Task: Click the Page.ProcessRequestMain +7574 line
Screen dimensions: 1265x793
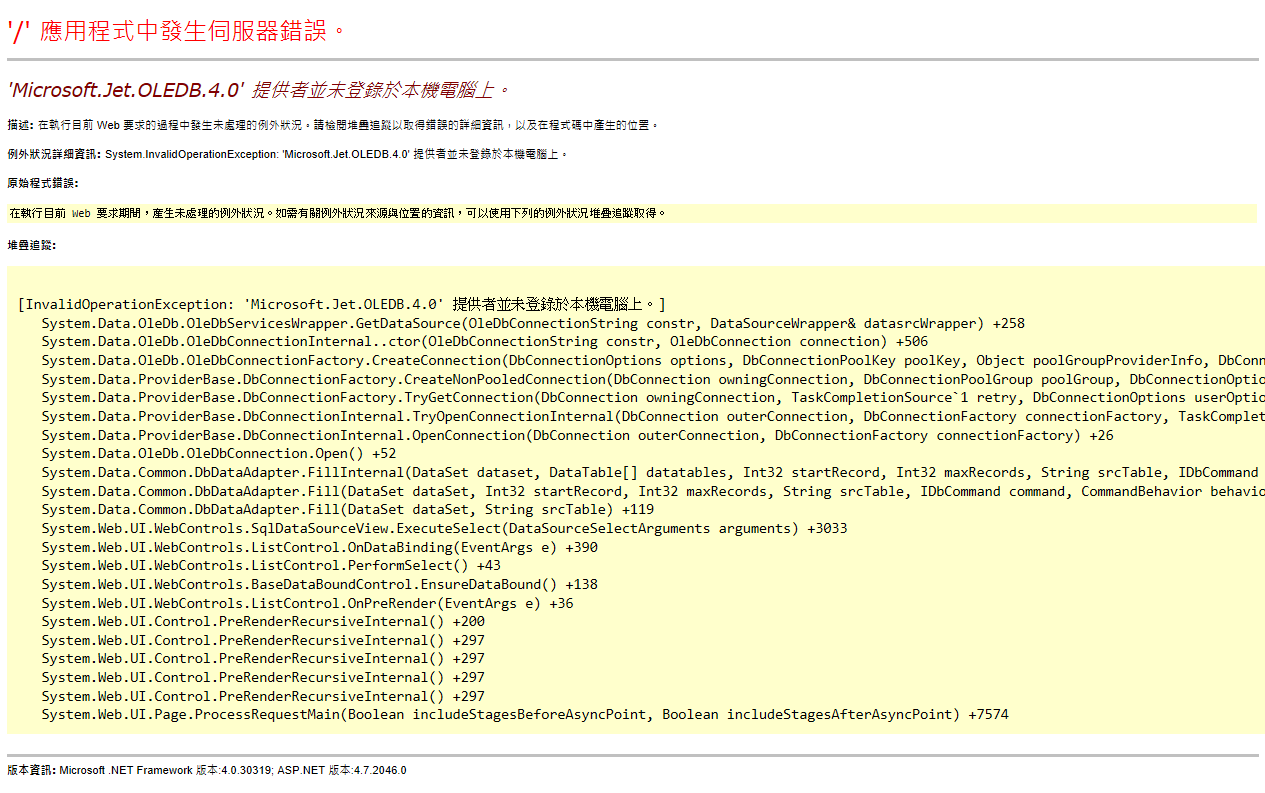Action: 525,714
